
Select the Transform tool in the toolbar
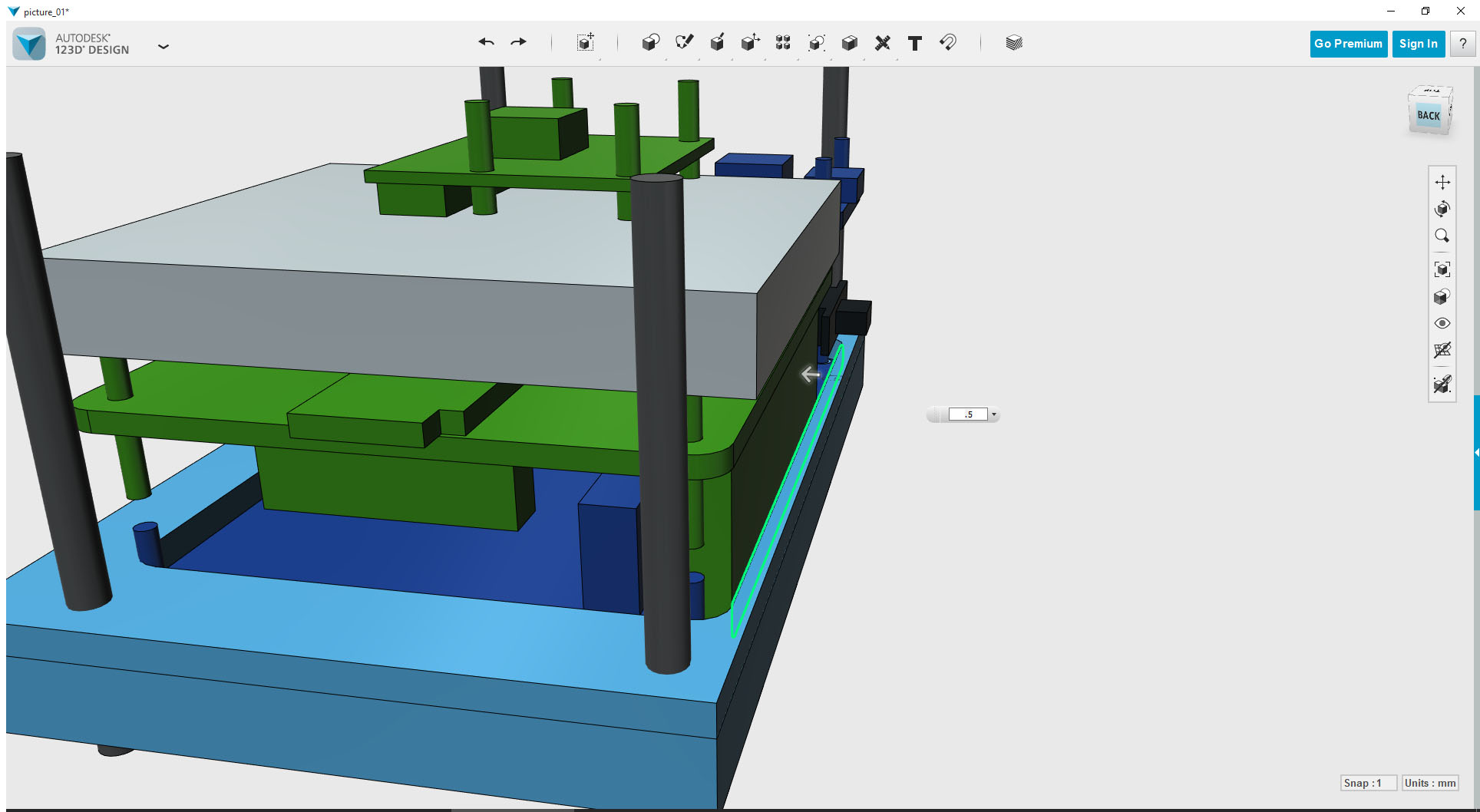(586, 44)
